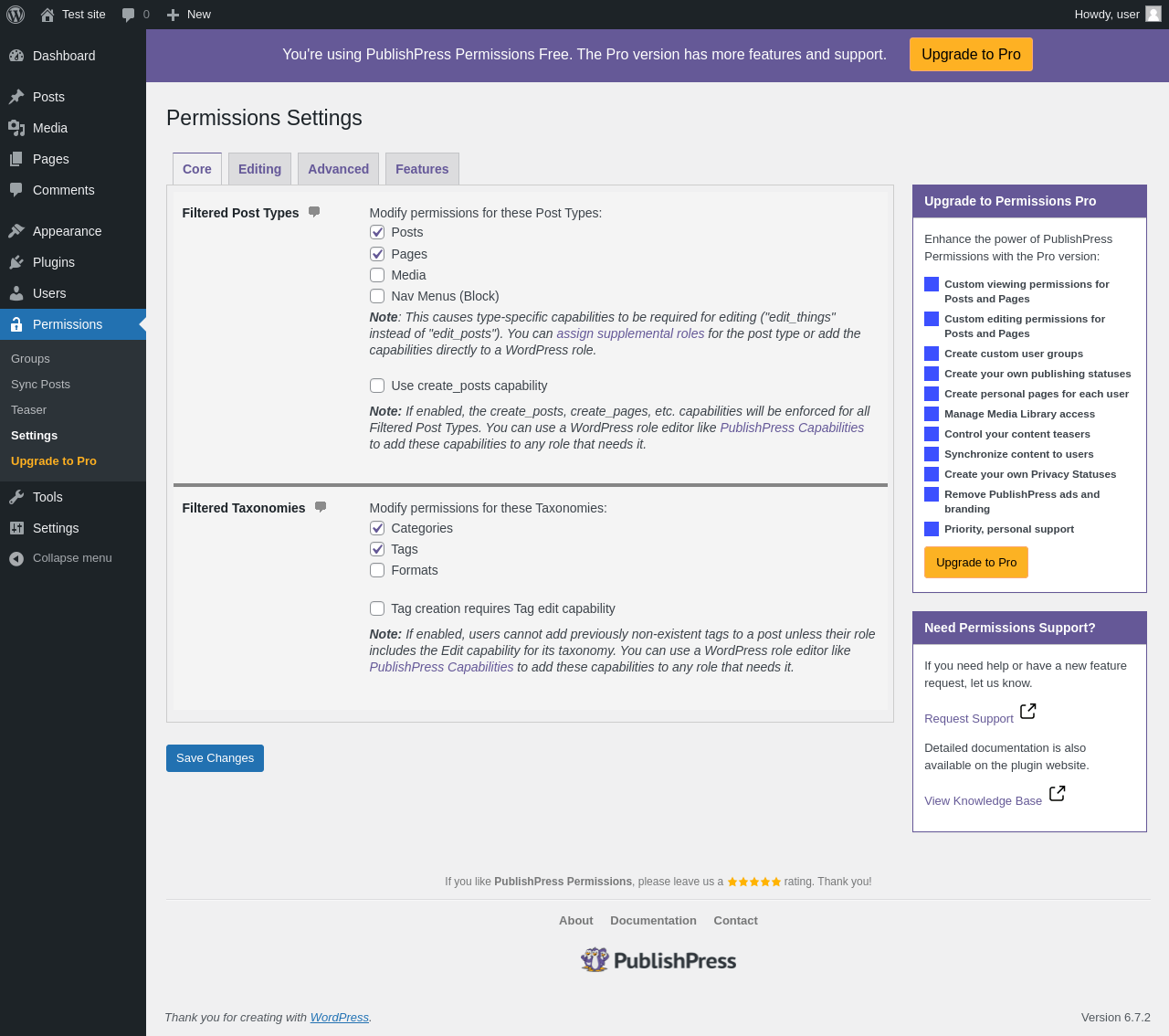Click the Permissions lock icon

click(x=16, y=324)
